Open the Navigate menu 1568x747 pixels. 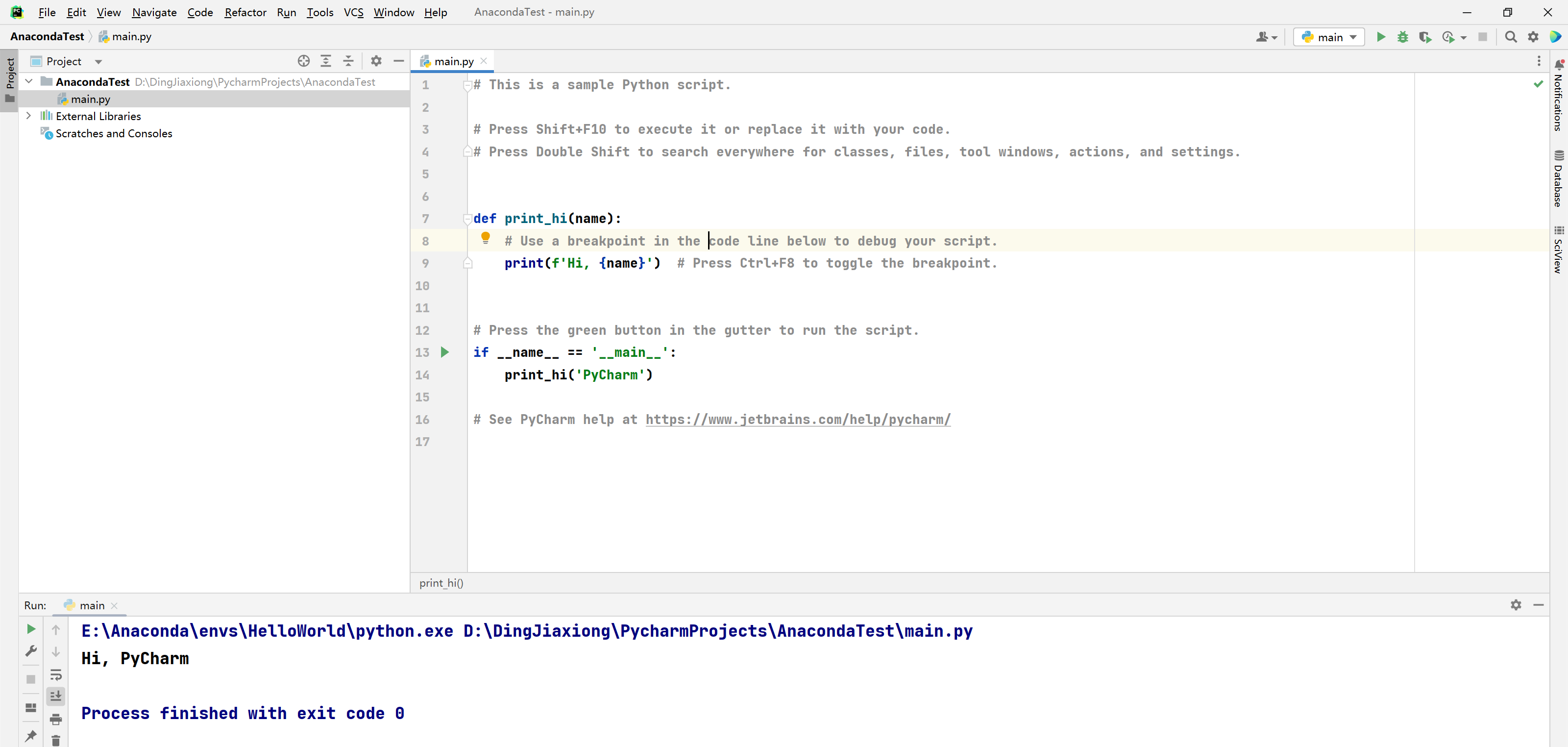click(x=154, y=12)
